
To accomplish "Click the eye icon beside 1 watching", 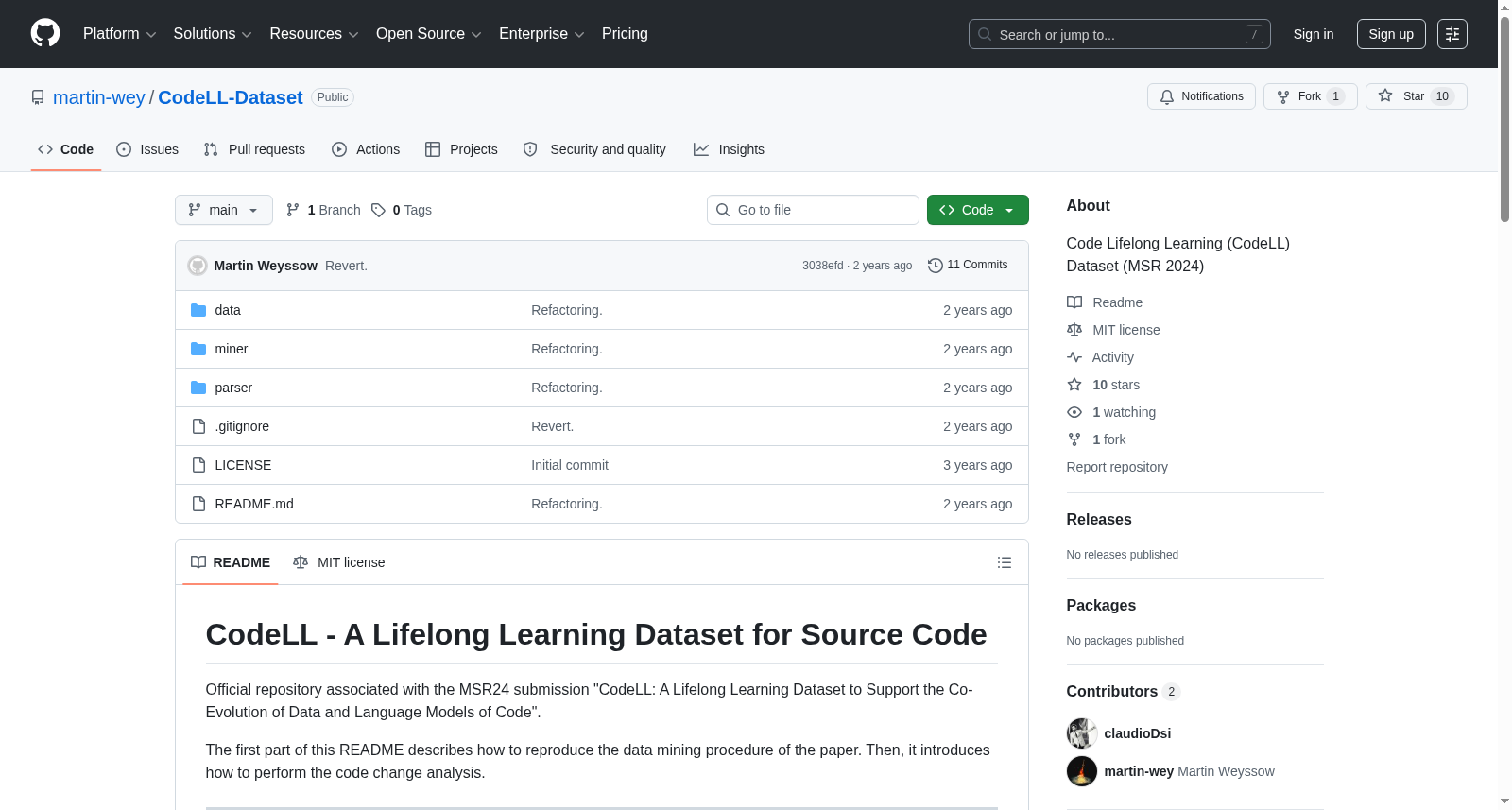I will coord(1074,412).
